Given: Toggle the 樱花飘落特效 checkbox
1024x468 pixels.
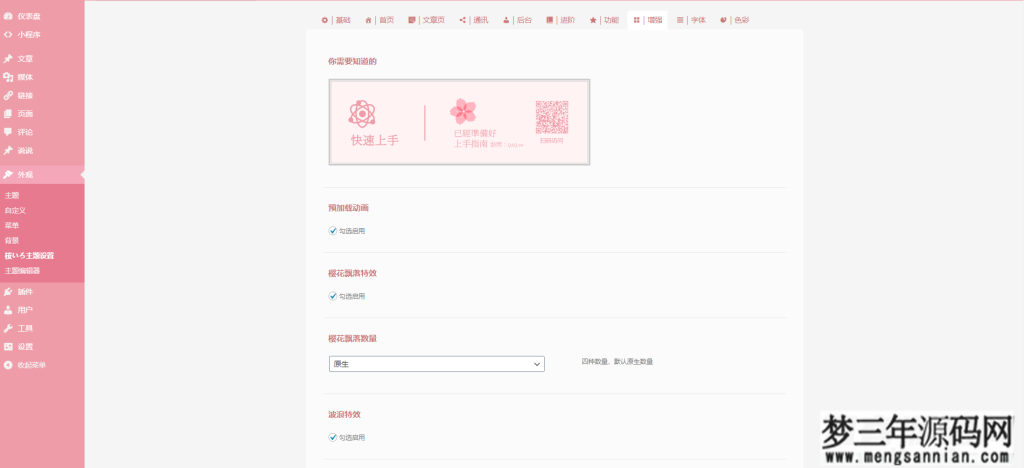Looking at the screenshot, I should tap(333, 296).
